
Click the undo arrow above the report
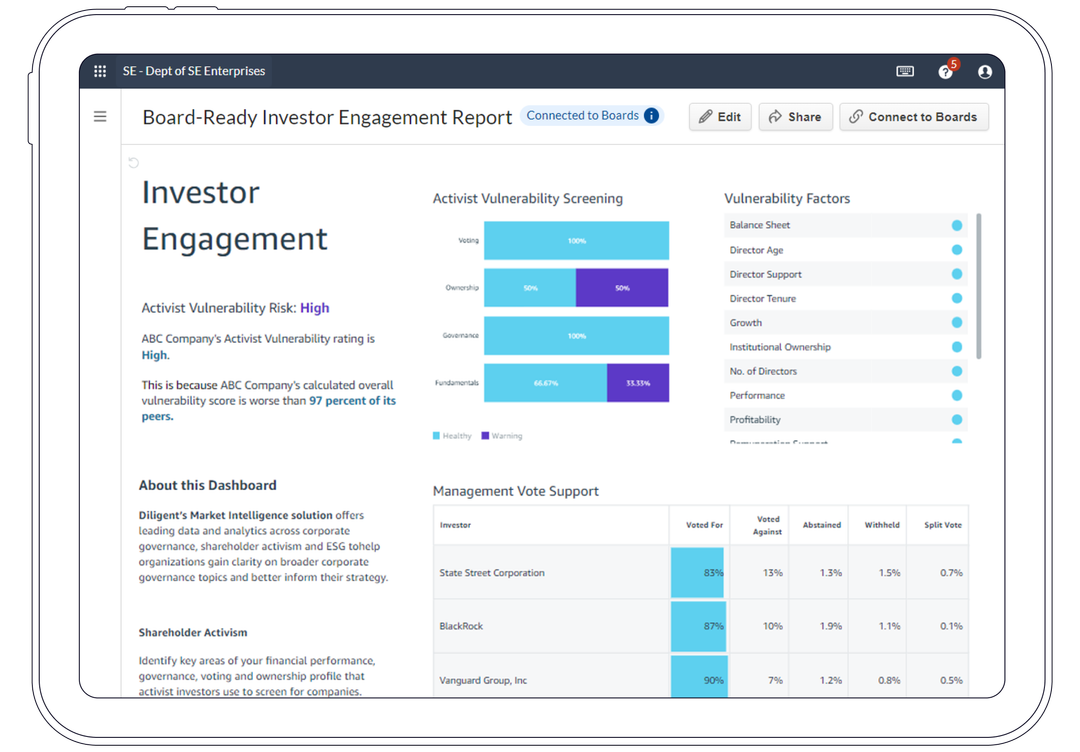(131, 162)
